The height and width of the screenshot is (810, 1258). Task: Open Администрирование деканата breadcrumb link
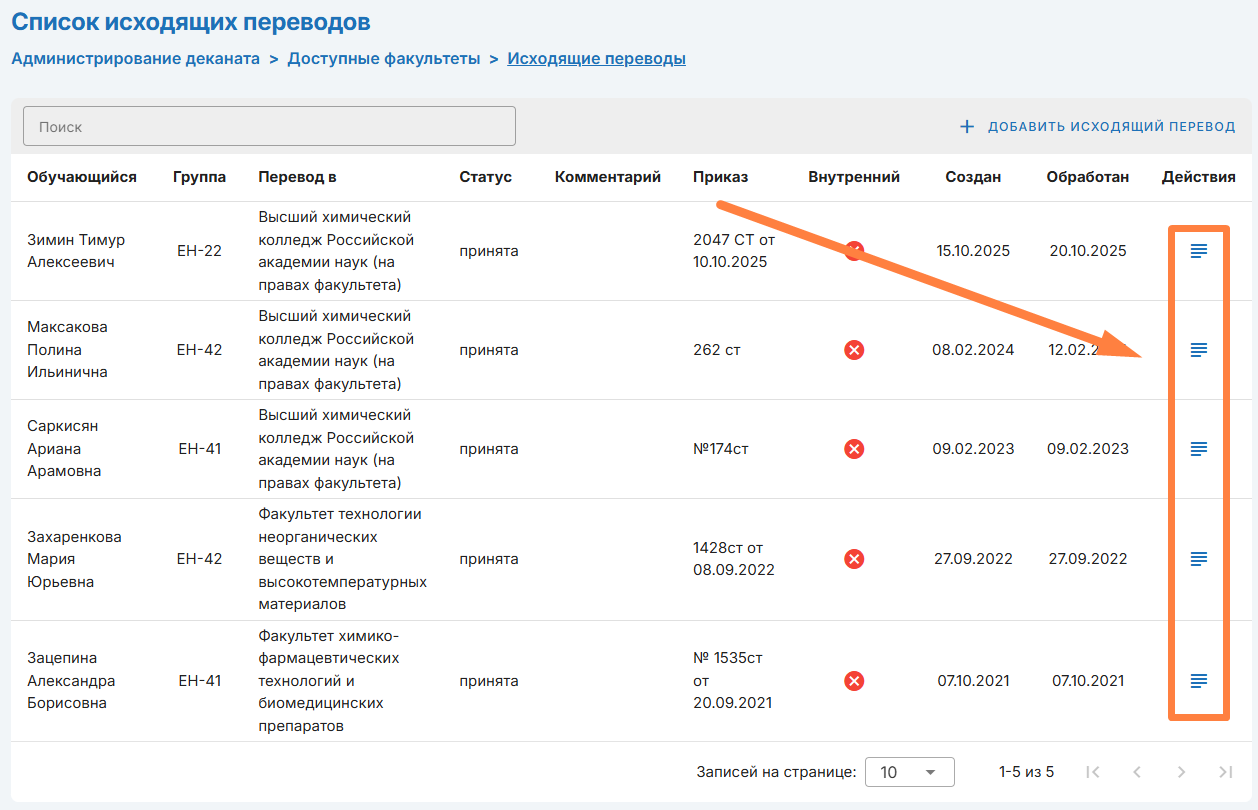[135, 58]
